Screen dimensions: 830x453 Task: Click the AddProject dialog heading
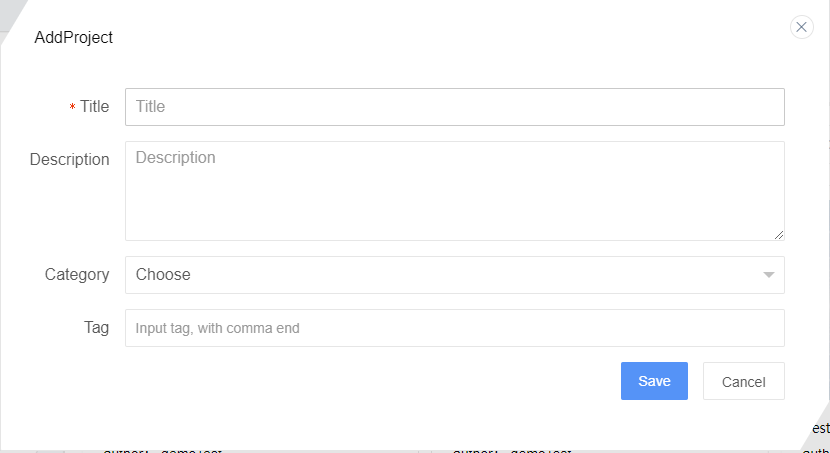(74, 38)
